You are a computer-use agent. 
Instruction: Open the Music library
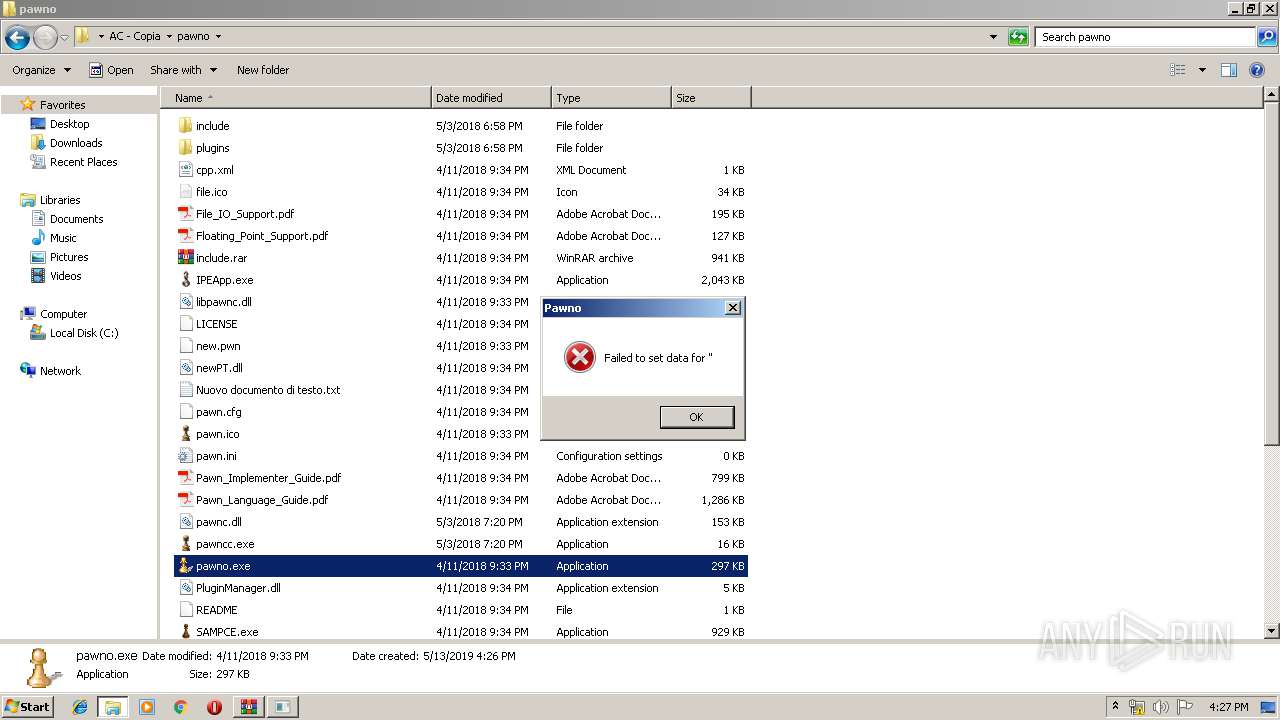click(x=63, y=238)
